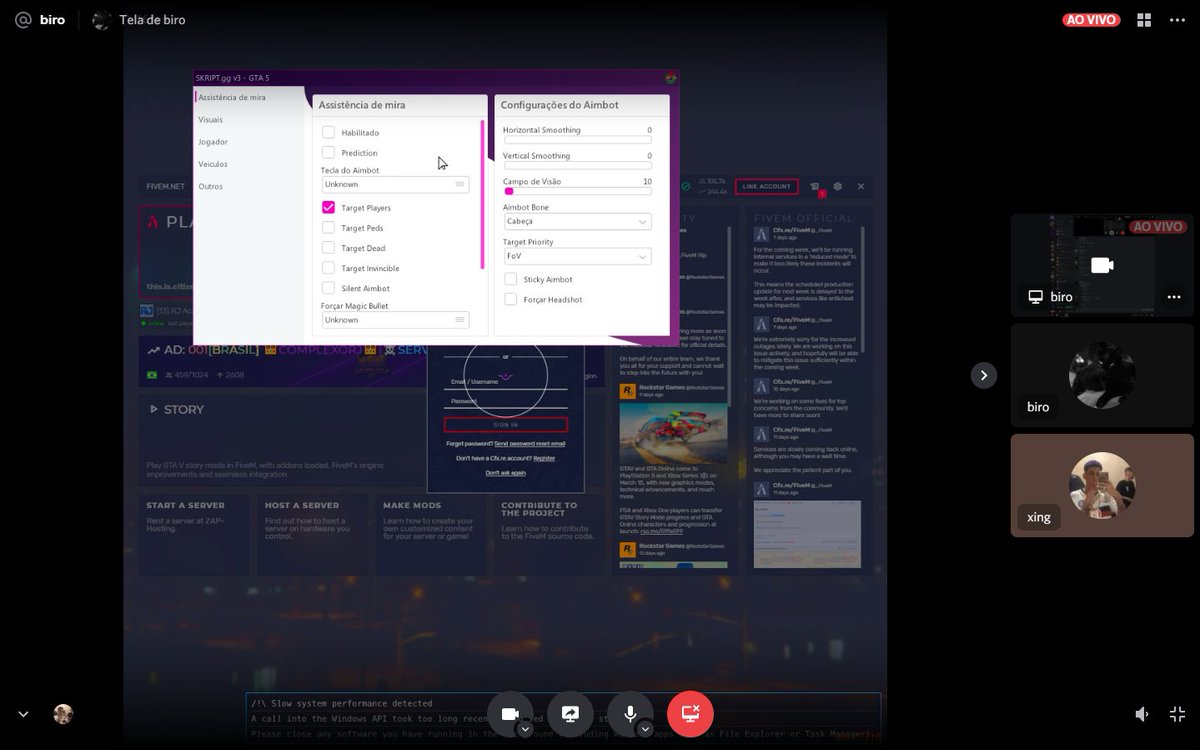
Task: Collapse participants panel with the right arrow
Action: (984, 375)
